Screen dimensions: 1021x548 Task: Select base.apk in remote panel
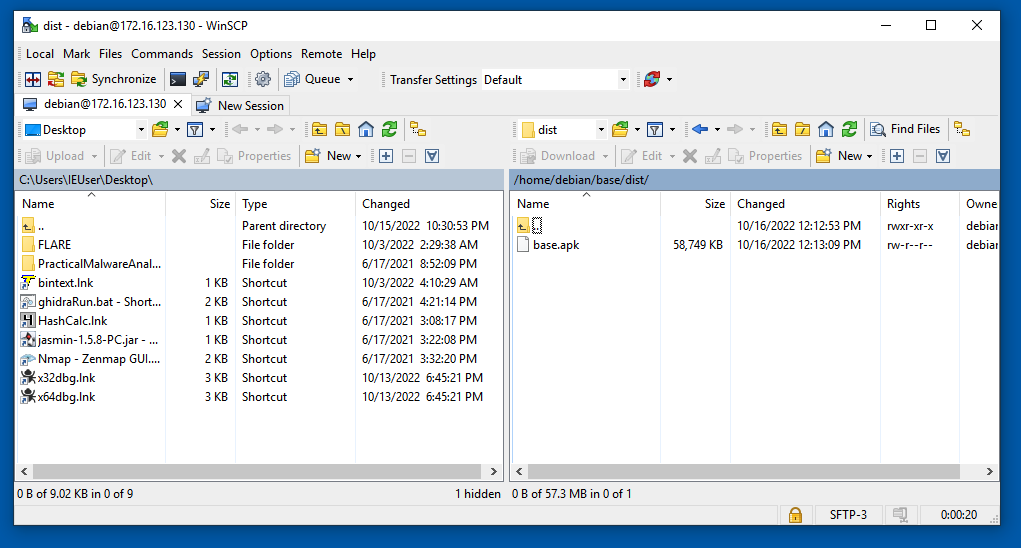coord(556,245)
